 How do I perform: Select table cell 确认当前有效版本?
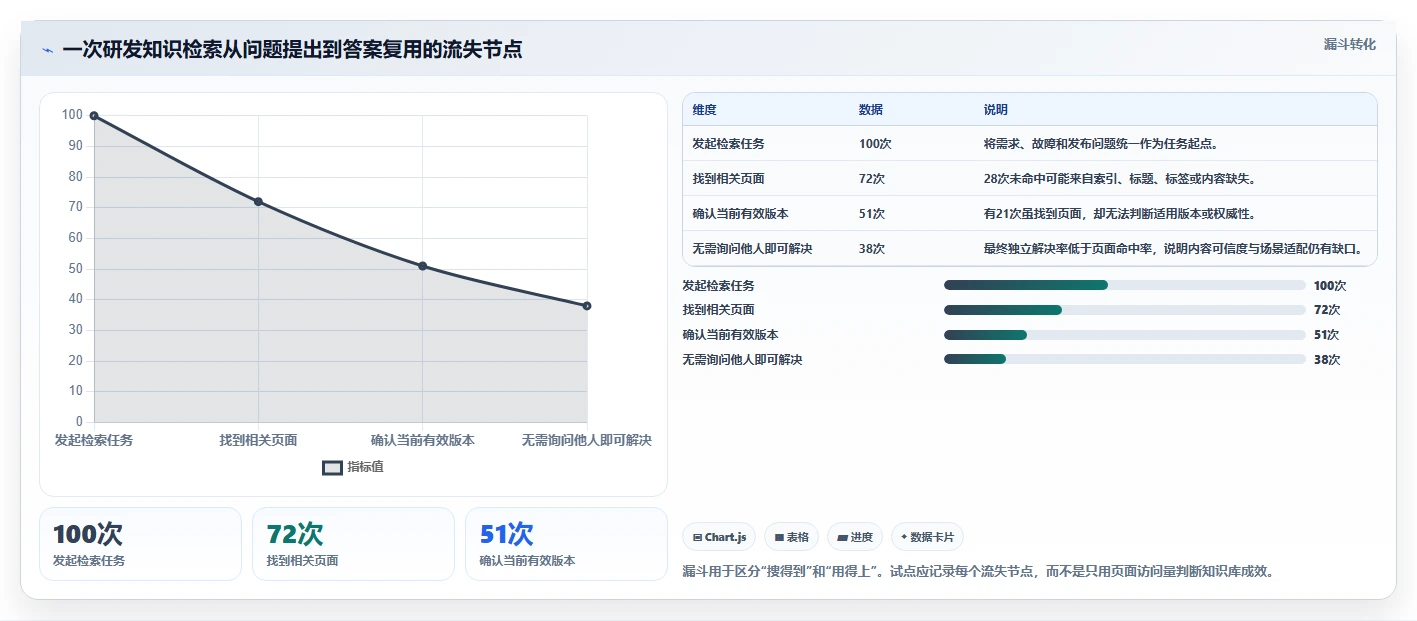[740, 214]
